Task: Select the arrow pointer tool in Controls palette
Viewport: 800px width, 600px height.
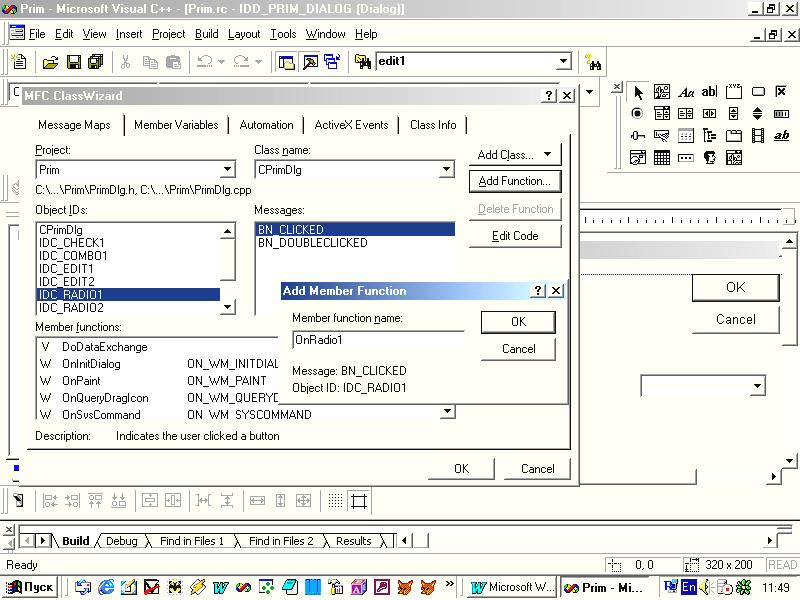Action: pyautogui.click(x=637, y=92)
